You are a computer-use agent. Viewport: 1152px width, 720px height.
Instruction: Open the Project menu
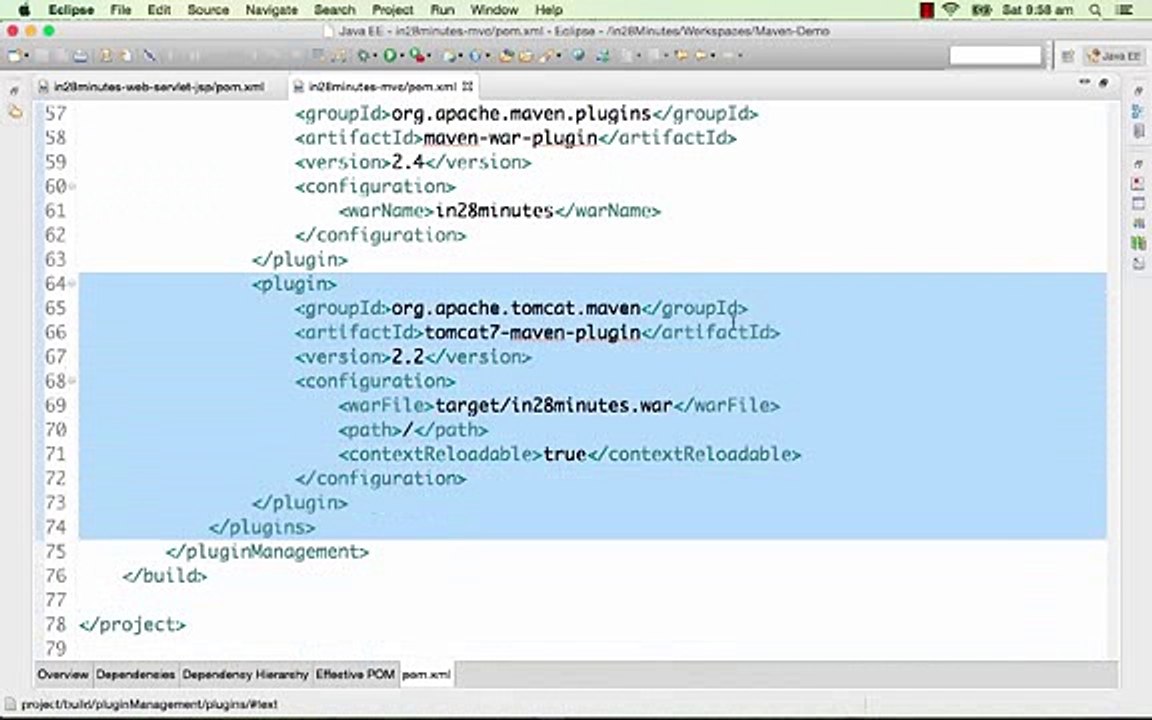(x=393, y=10)
